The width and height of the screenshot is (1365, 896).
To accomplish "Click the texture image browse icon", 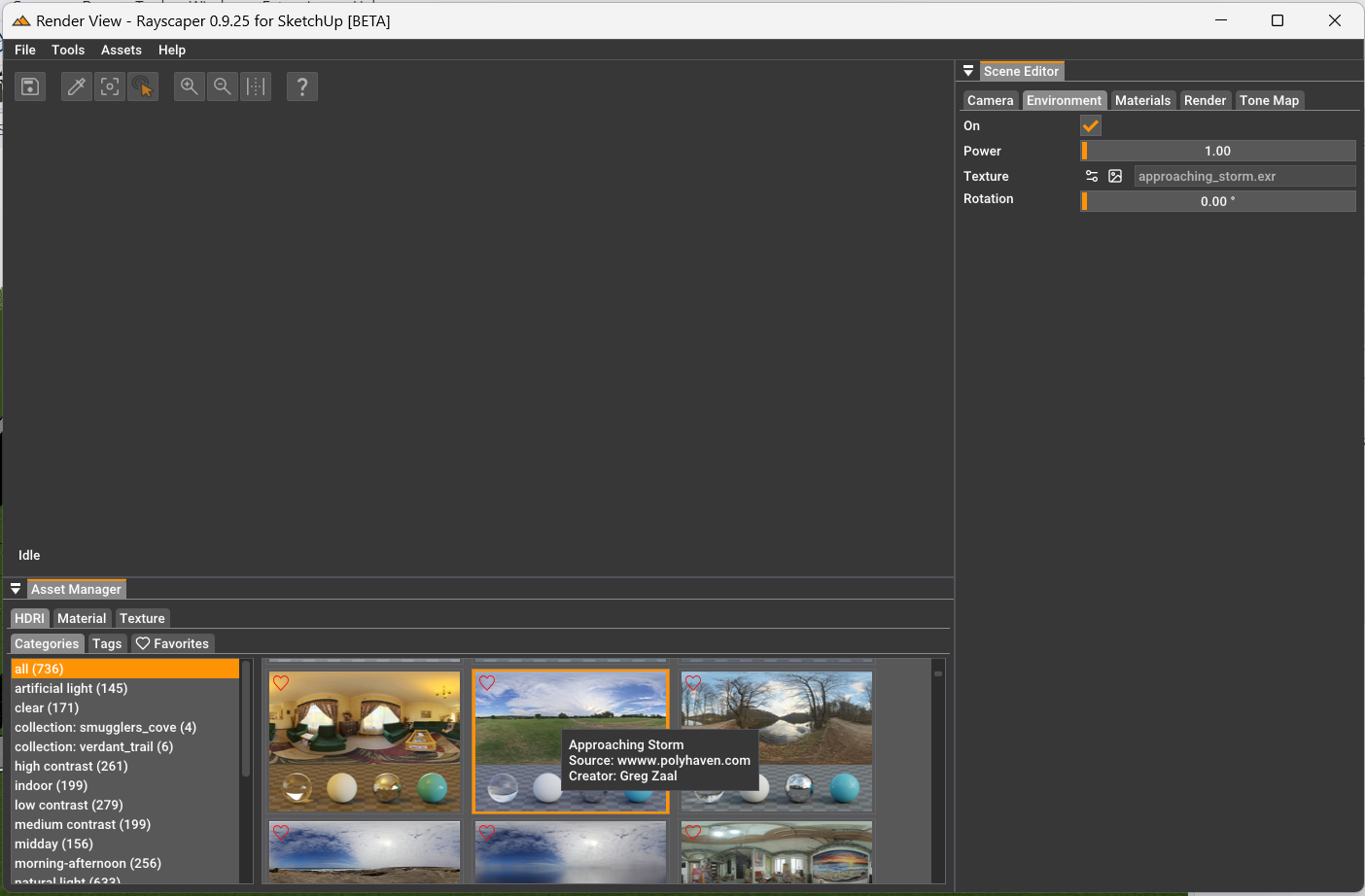I will [1115, 176].
